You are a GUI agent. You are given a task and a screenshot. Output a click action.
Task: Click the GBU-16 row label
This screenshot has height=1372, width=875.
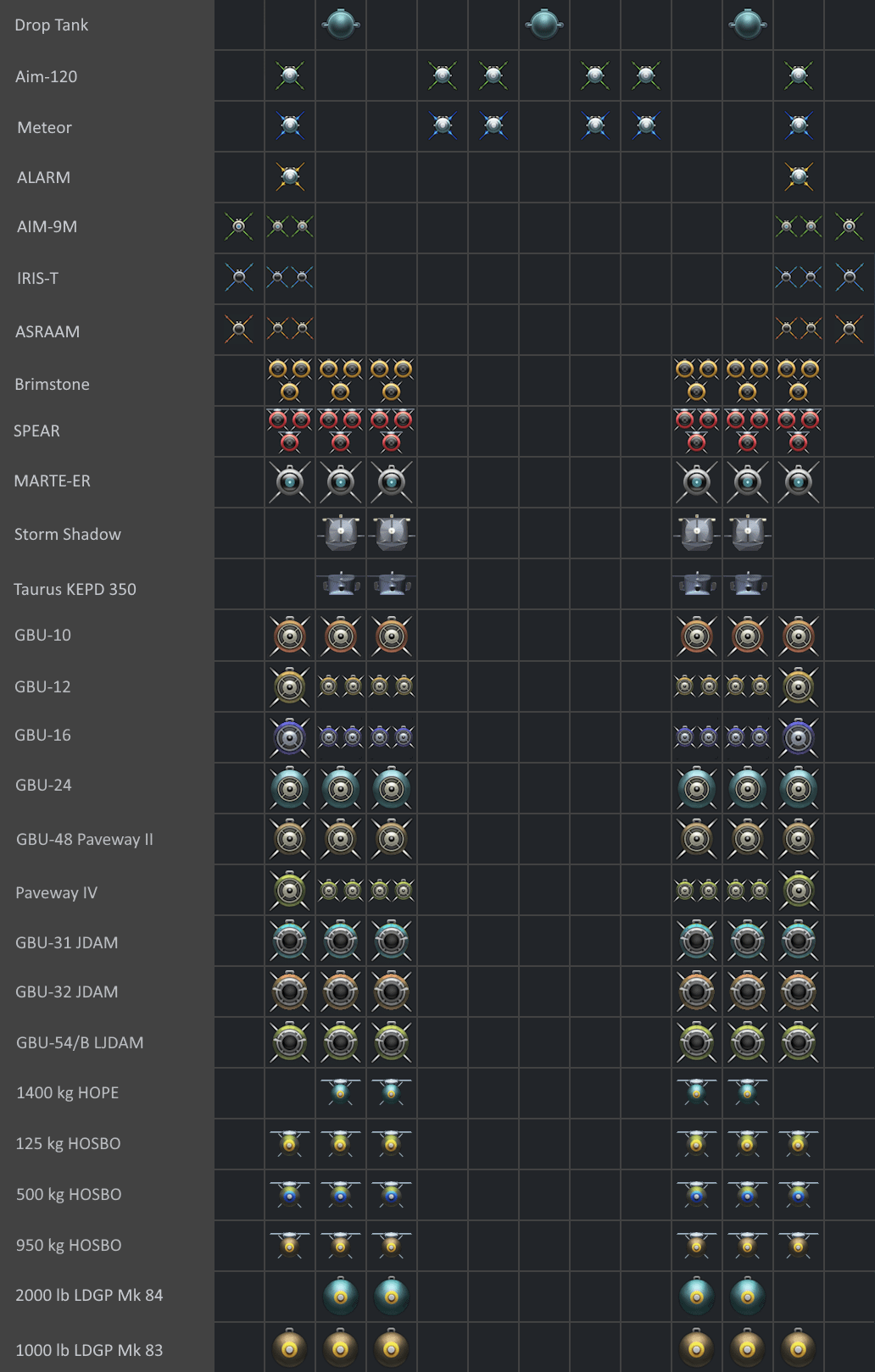click(x=43, y=735)
